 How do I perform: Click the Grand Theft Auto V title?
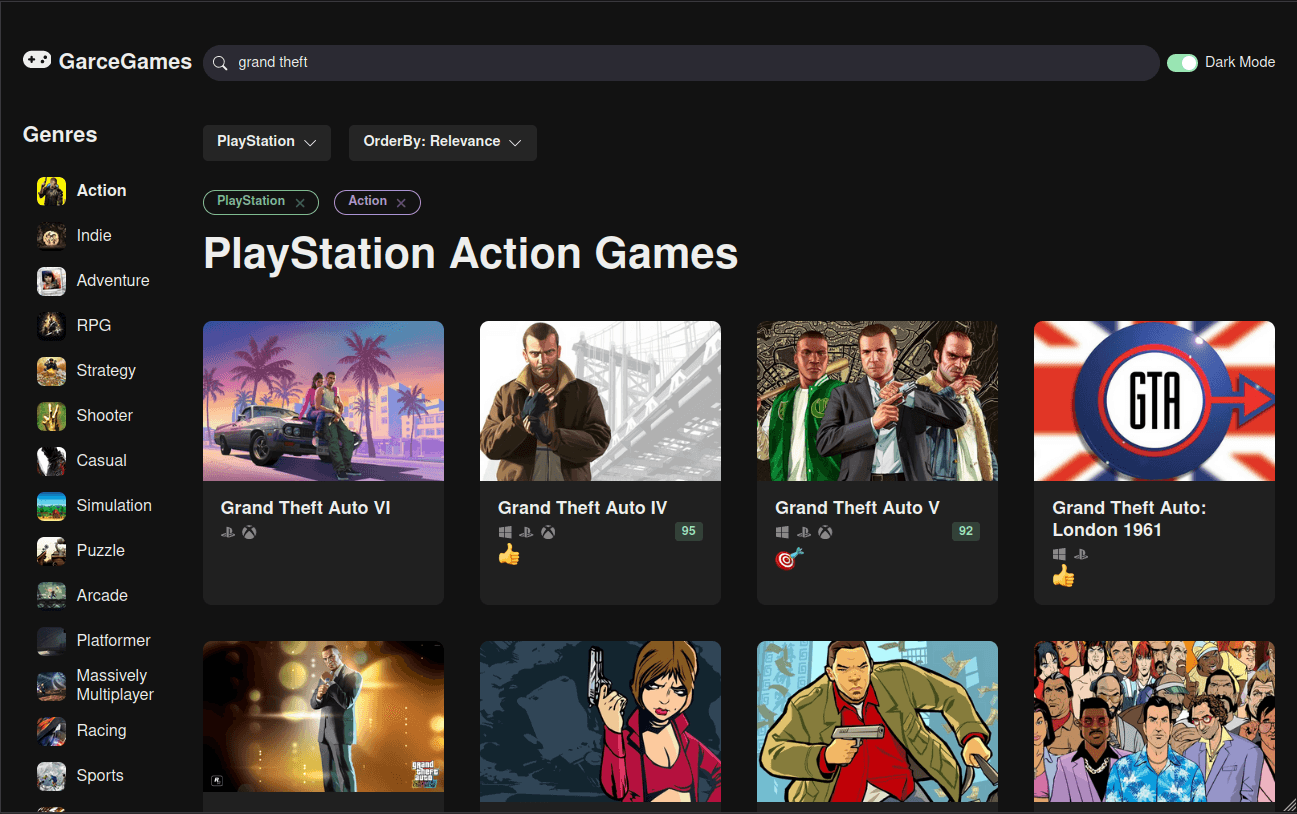click(857, 508)
